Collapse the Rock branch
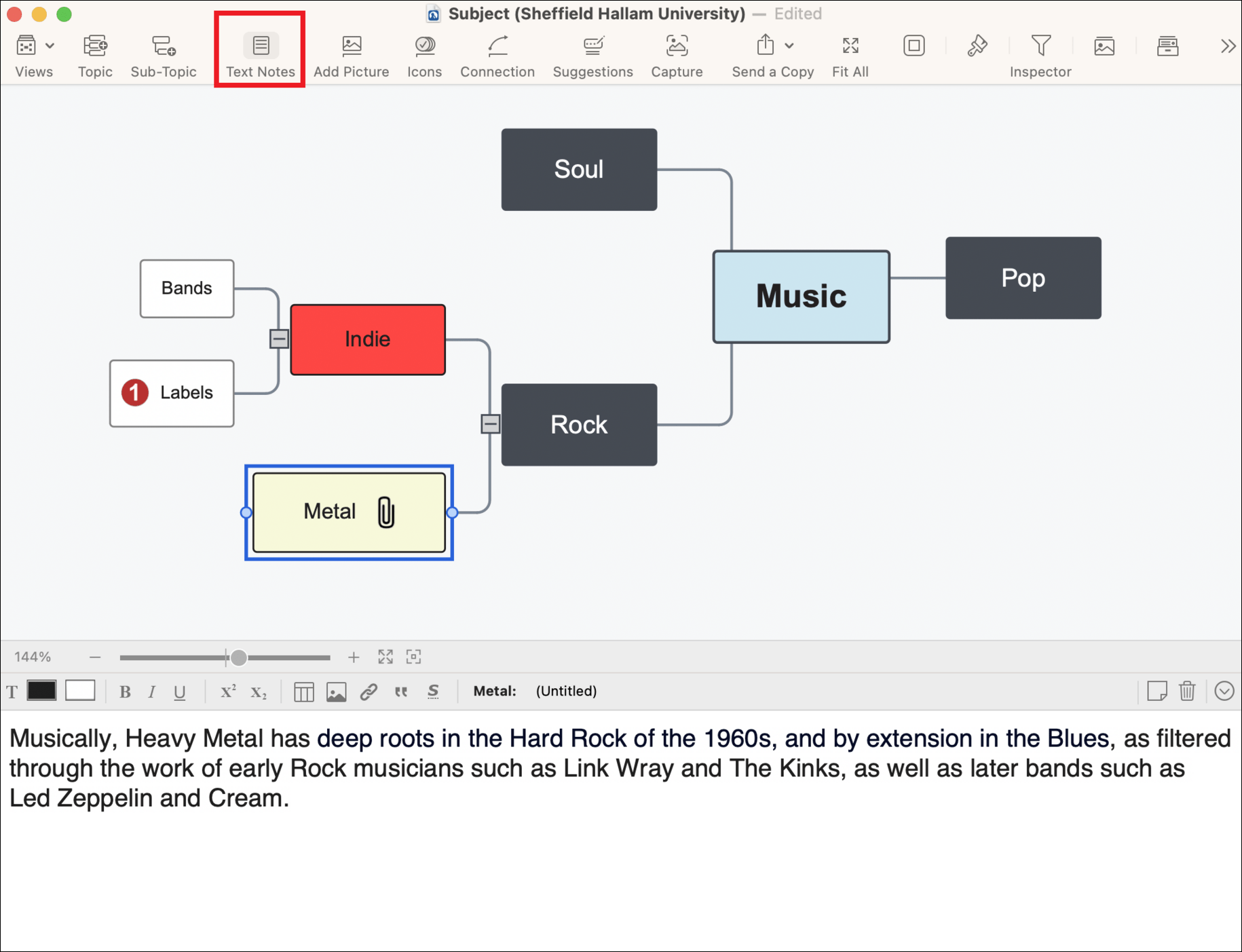The image size is (1242, 952). pyautogui.click(x=490, y=424)
